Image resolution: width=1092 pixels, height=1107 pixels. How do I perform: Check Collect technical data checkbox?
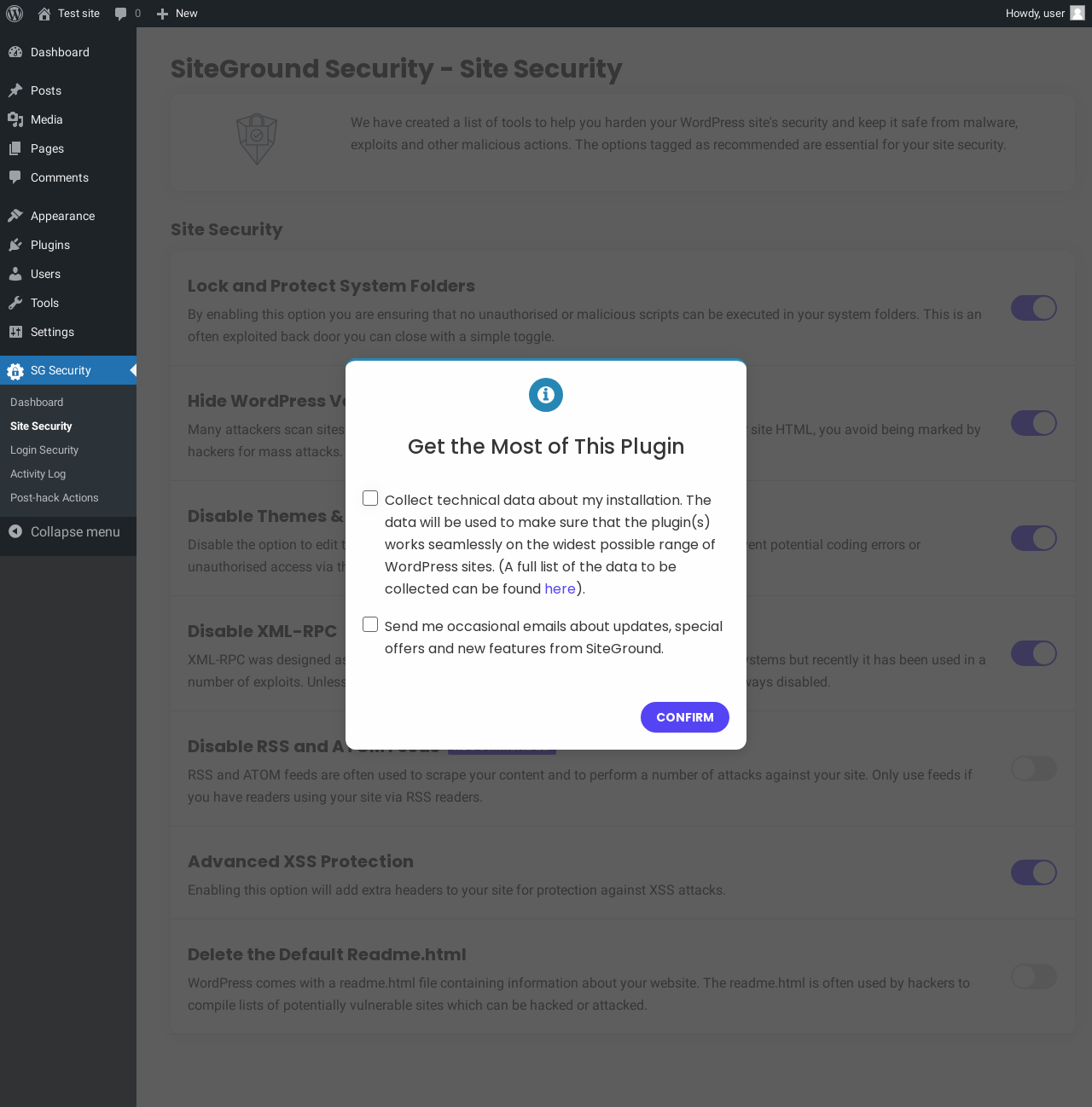[370, 498]
